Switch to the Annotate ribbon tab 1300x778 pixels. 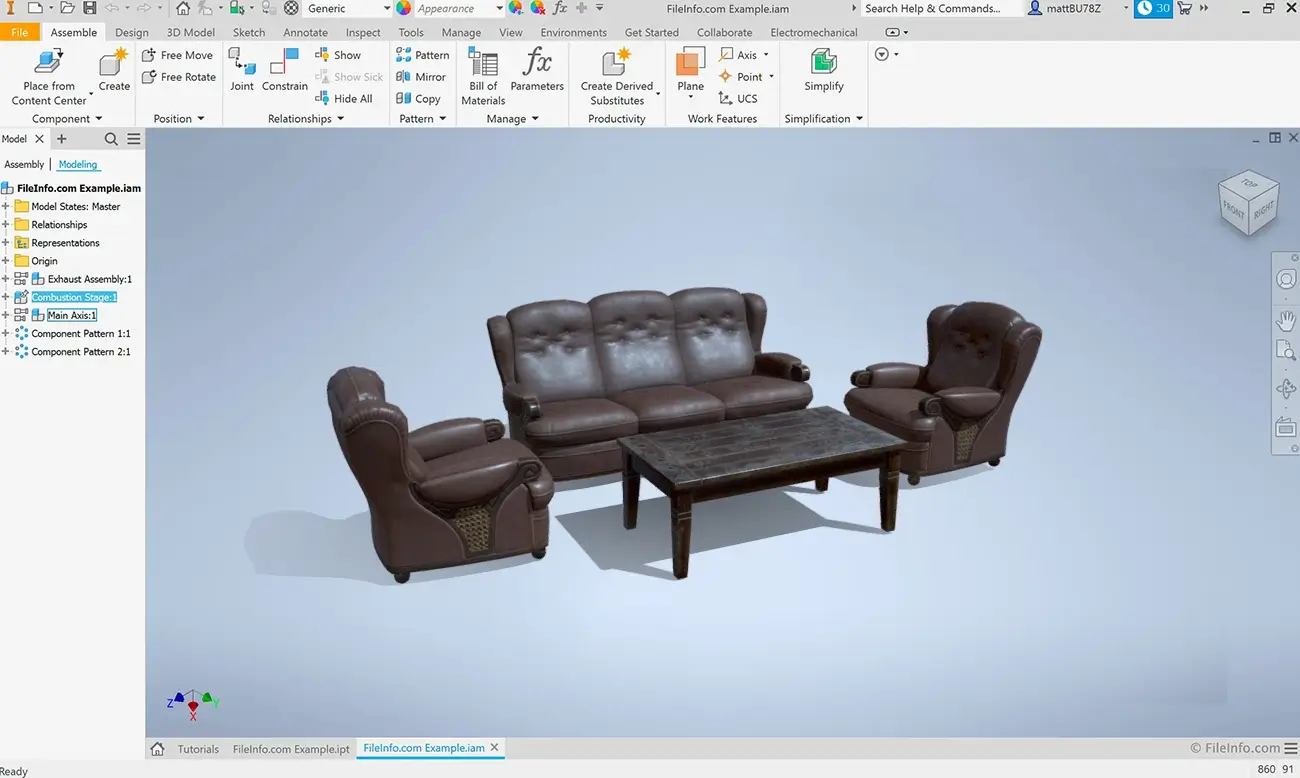coord(305,31)
